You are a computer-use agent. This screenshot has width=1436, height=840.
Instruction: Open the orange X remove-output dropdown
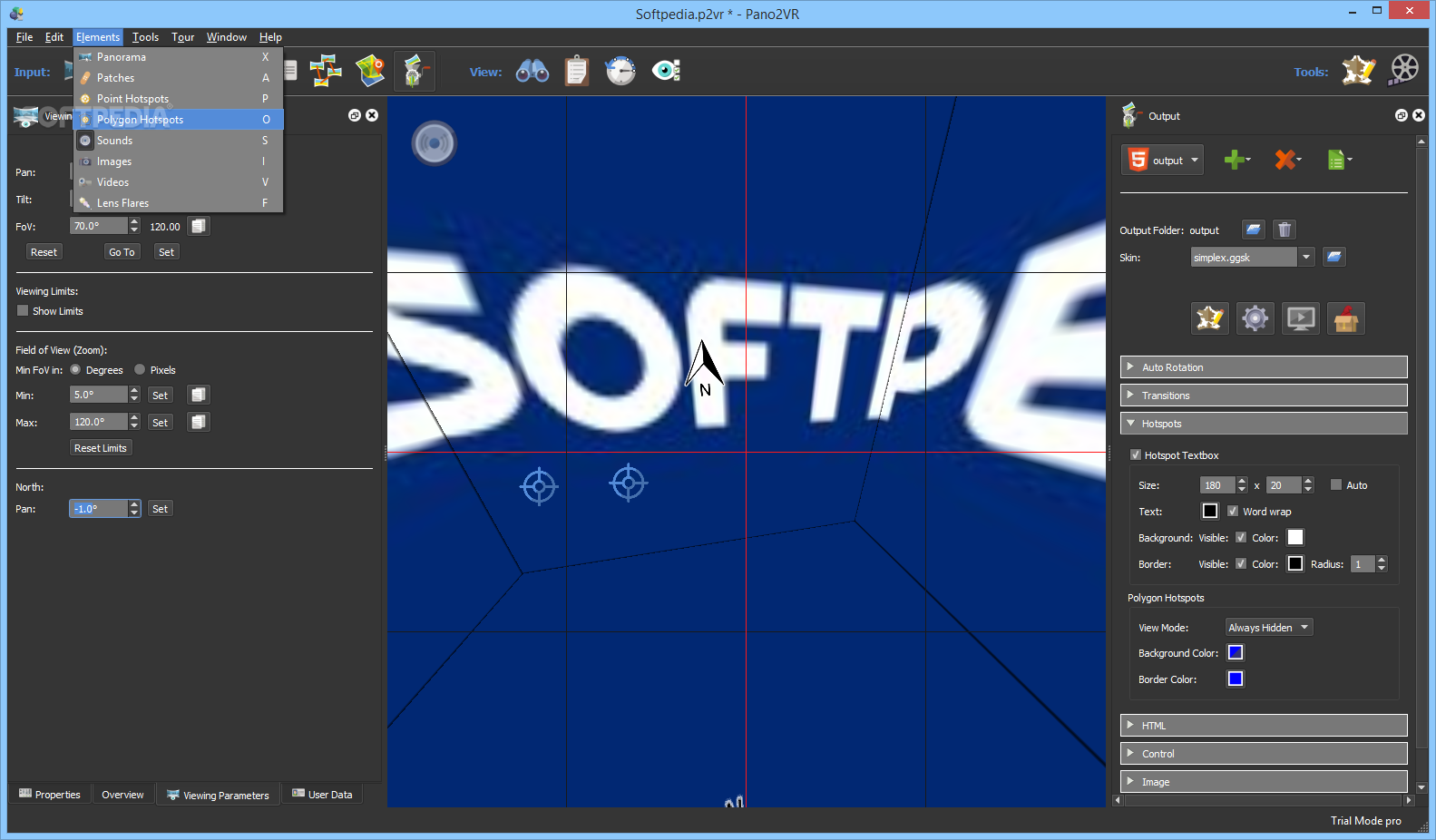(1288, 160)
